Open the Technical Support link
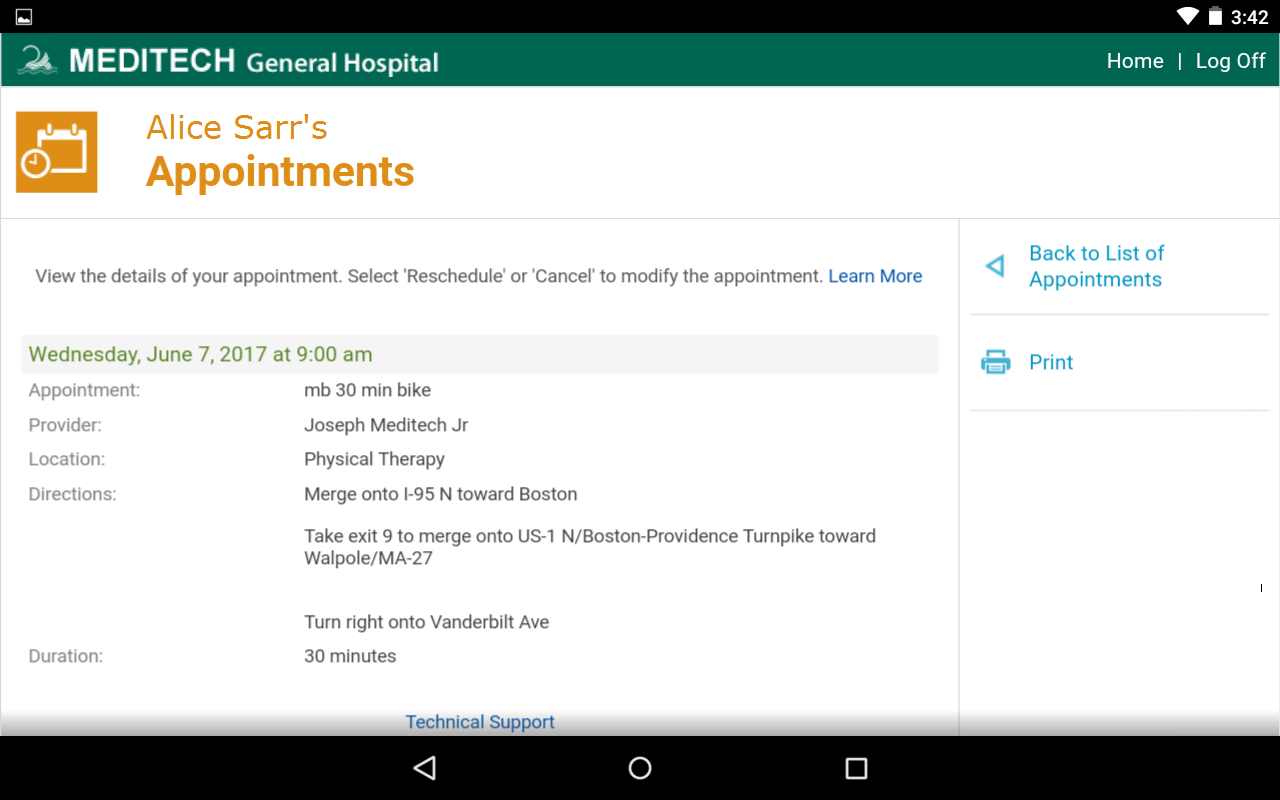The width and height of the screenshot is (1280, 800). pyautogui.click(x=480, y=722)
